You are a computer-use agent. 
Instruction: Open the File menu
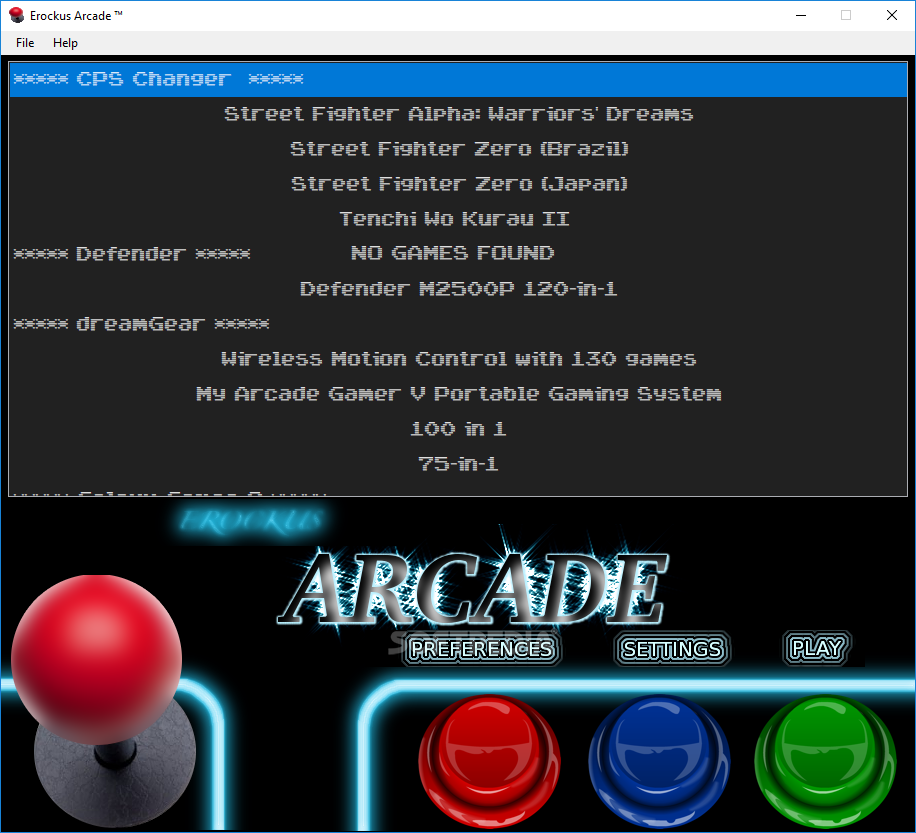click(x=25, y=43)
